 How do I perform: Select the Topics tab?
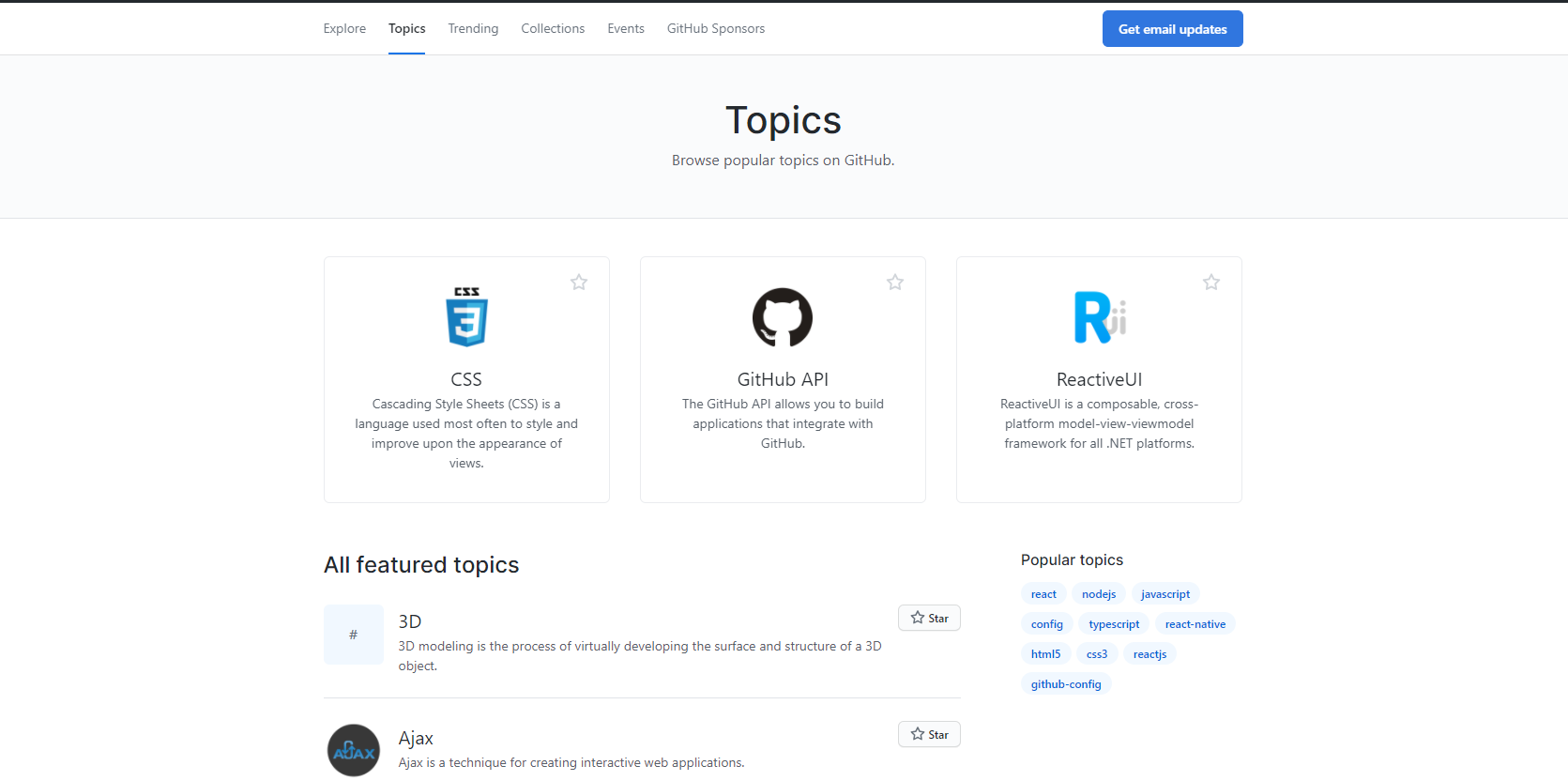point(407,28)
